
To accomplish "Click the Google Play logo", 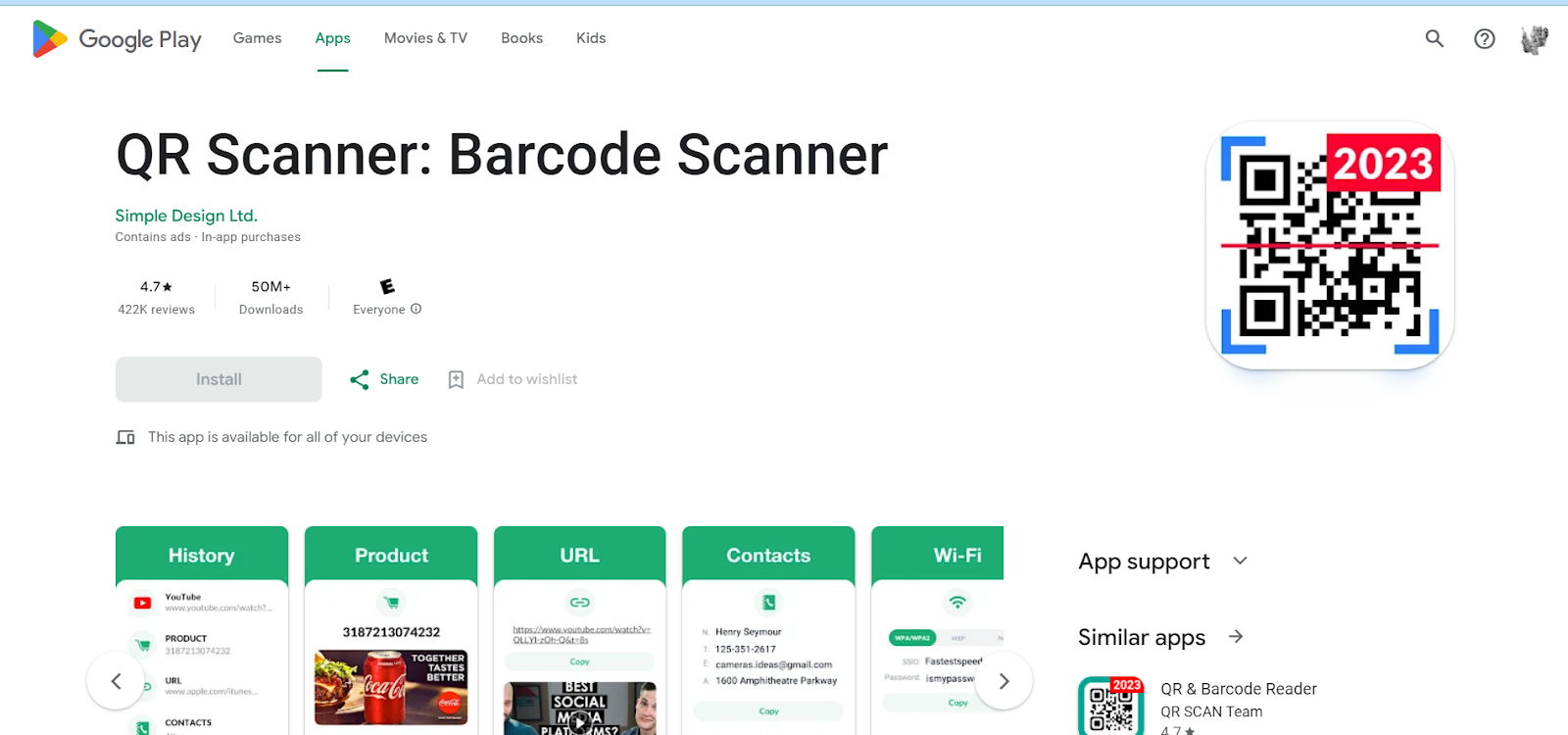I will click(117, 39).
